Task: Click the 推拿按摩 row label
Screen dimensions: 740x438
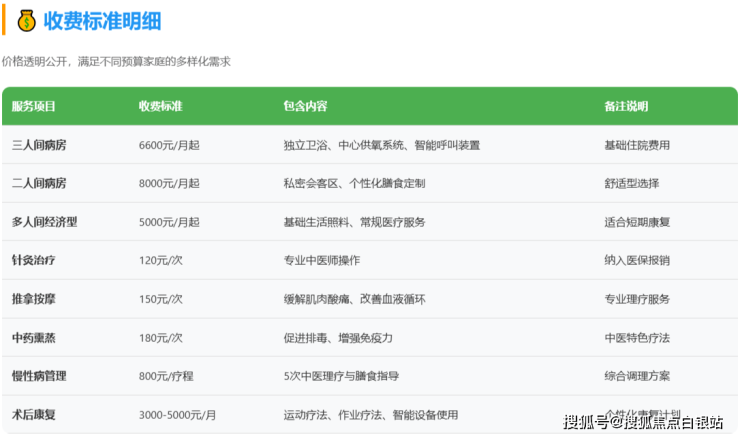Action: pos(34,299)
